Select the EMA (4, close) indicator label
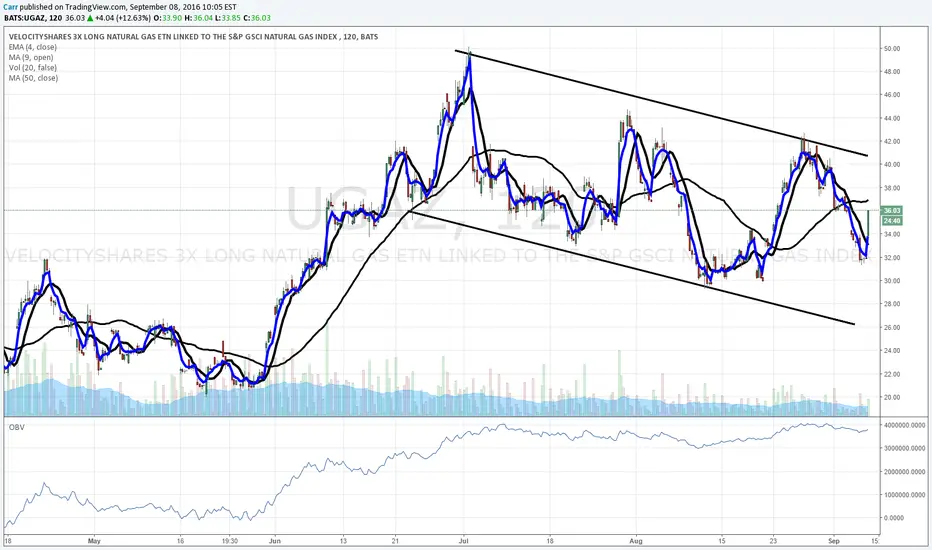 pyautogui.click(x=33, y=47)
